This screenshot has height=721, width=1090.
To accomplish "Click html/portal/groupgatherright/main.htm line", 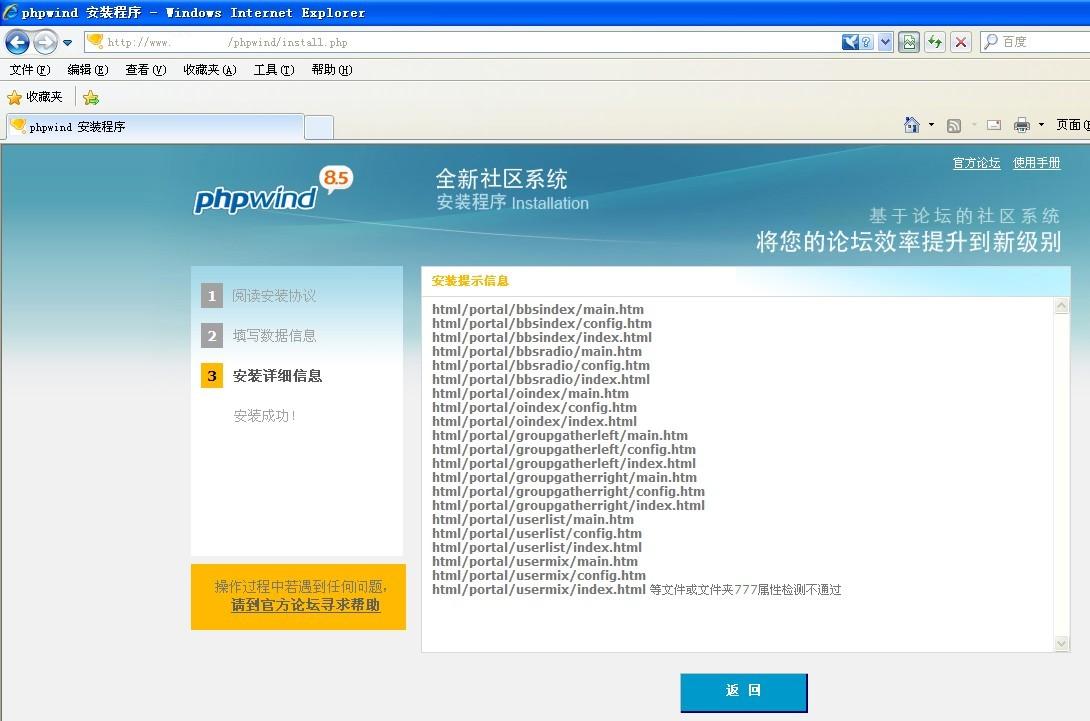I will (564, 477).
